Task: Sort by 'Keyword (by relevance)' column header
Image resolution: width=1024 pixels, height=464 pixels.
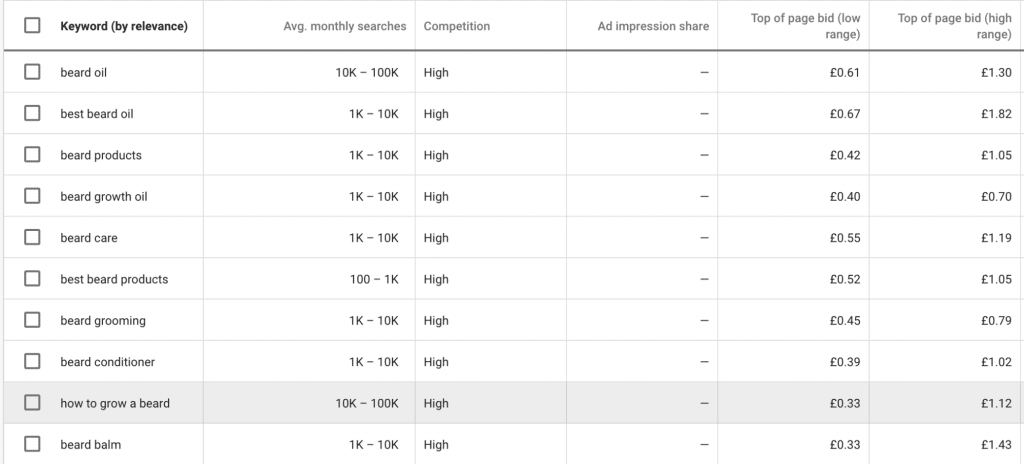Action: tap(124, 26)
